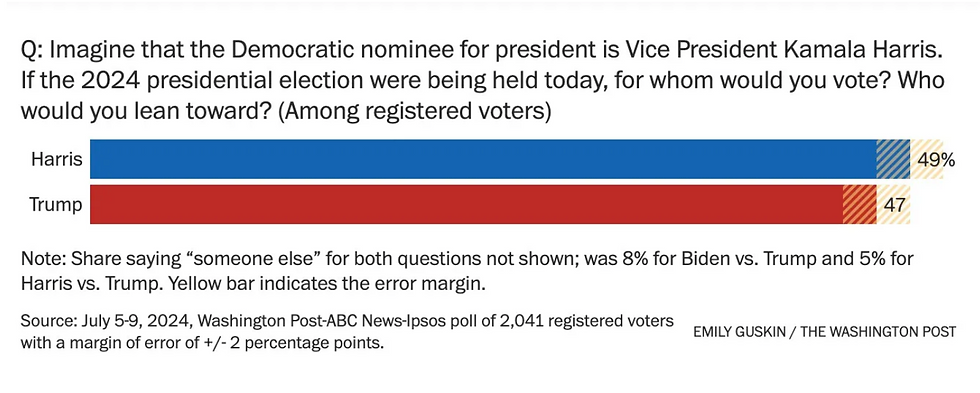Click the Trump row label
Image resolution: width=980 pixels, height=393 pixels.
click(56, 204)
